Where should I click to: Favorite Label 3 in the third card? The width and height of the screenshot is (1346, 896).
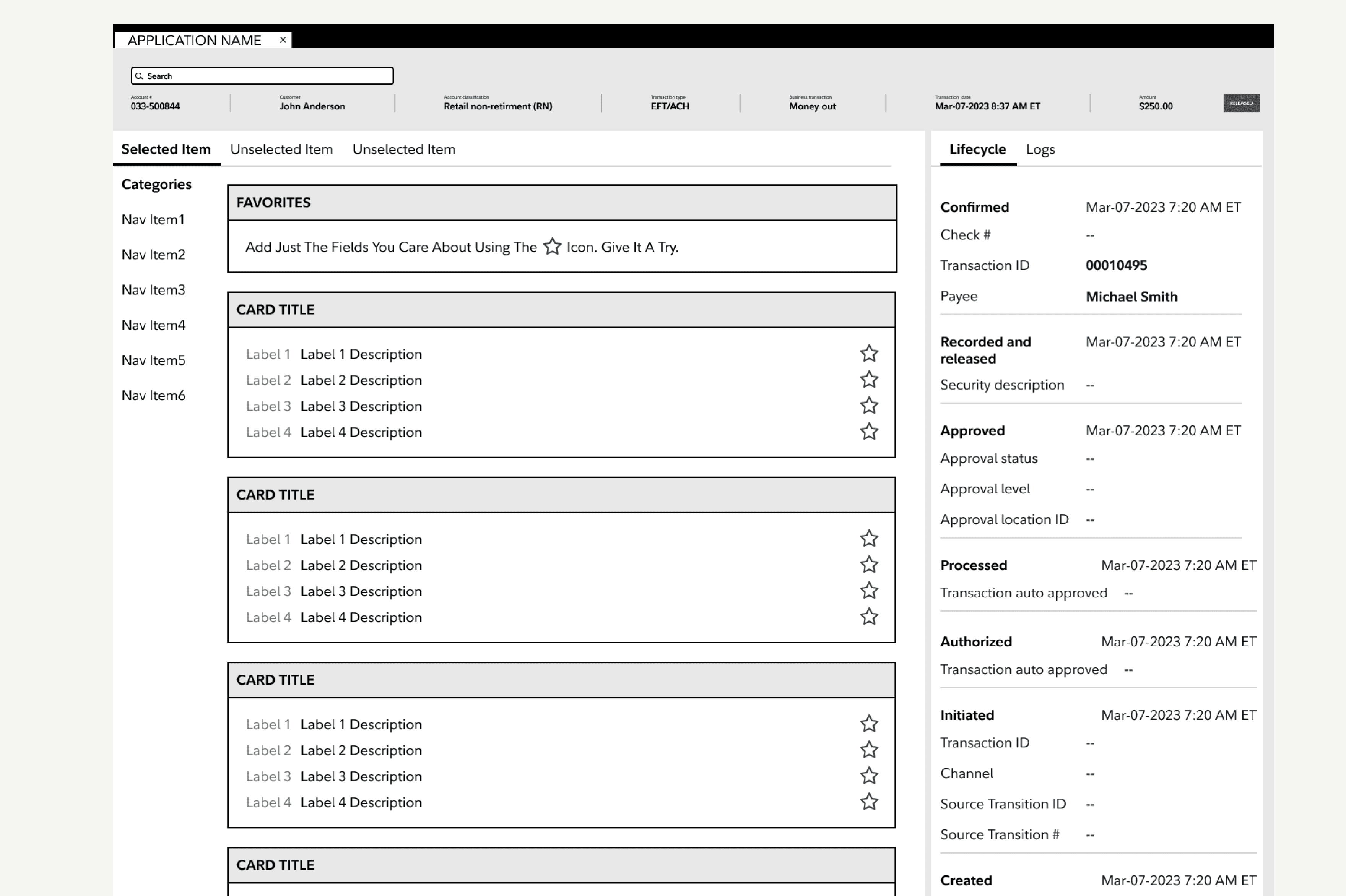click(x=869, y=776)
